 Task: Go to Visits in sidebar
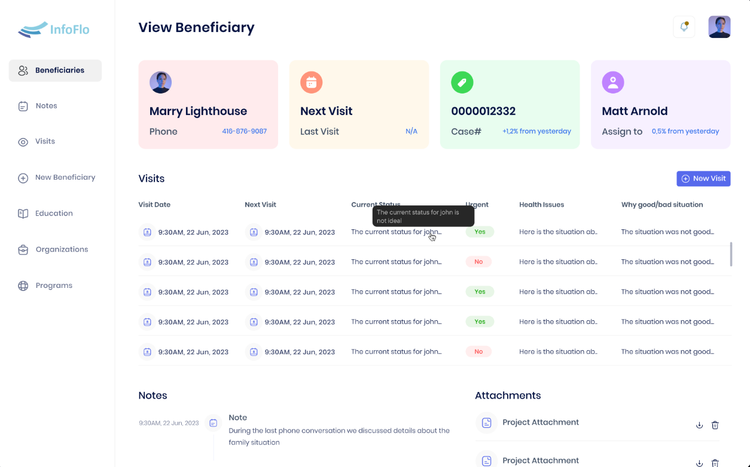pos(45,142)
